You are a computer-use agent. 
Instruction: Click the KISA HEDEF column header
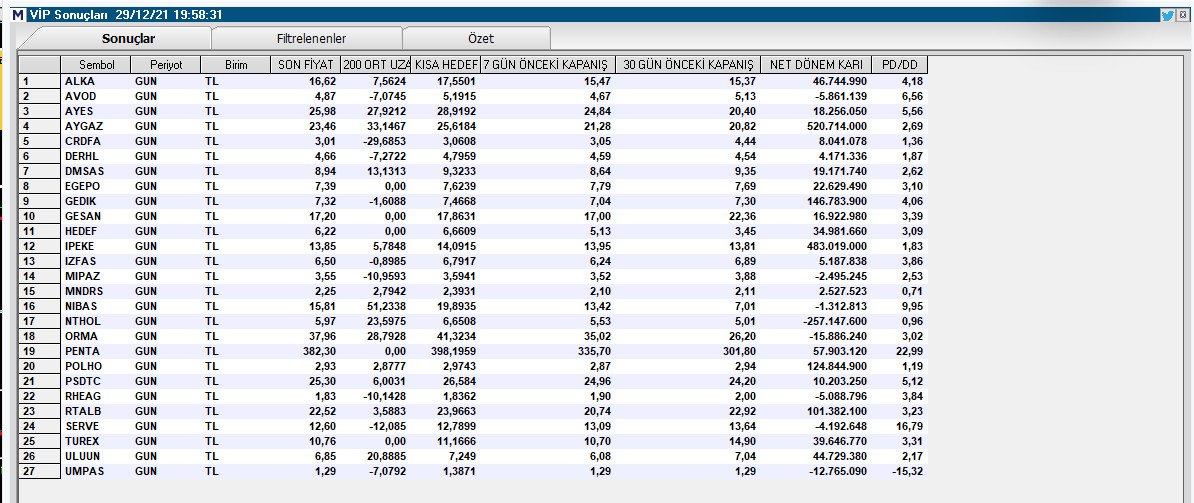446,65
